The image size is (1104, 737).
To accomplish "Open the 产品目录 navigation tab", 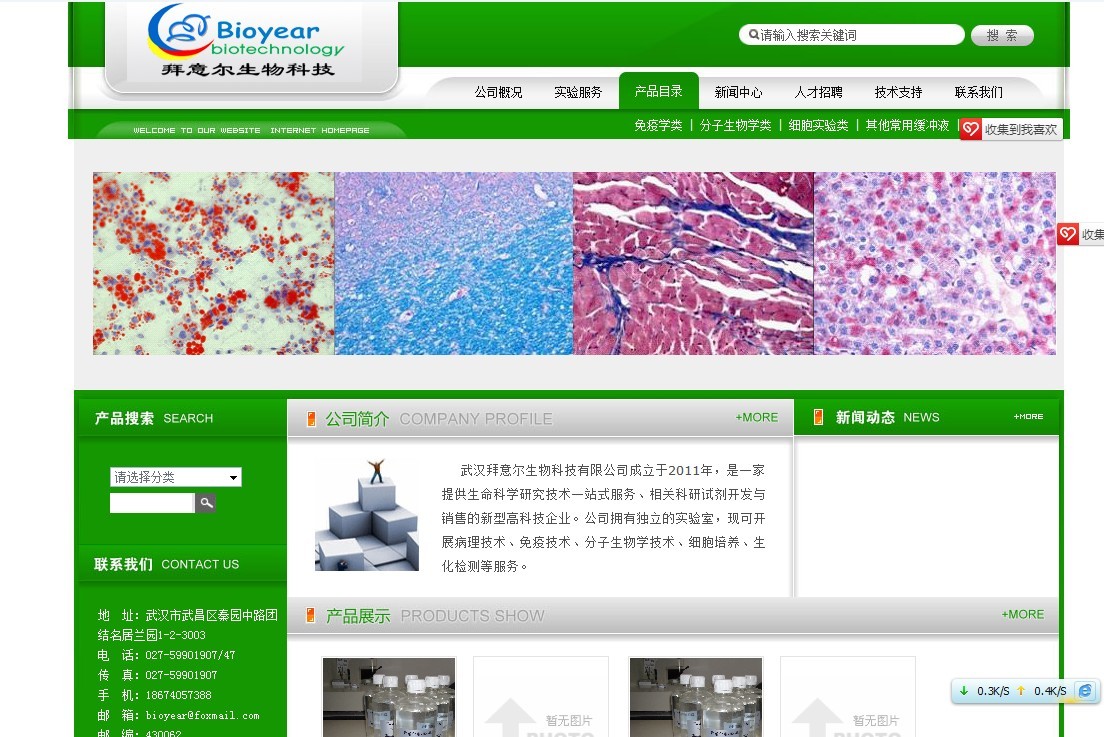I will point(658,91).
